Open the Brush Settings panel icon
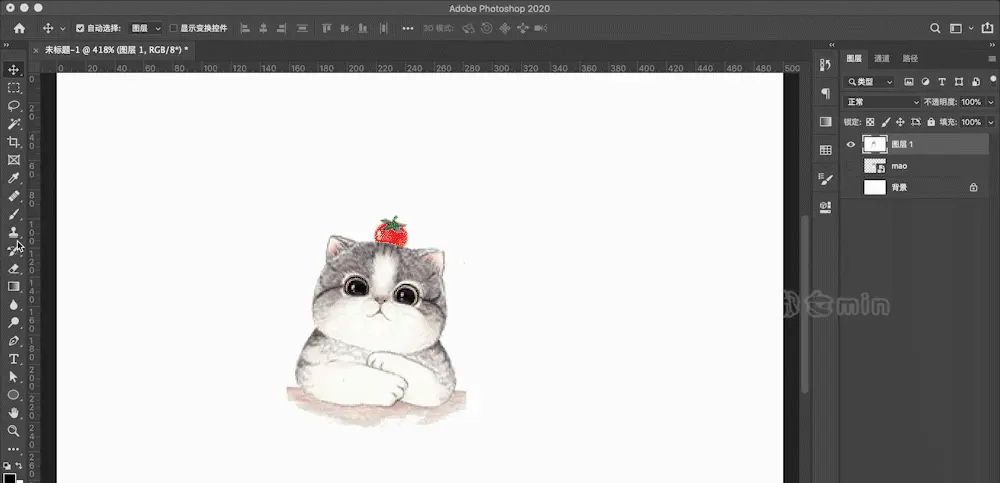This screenshot has width=1000, height=483. (825, 179)
